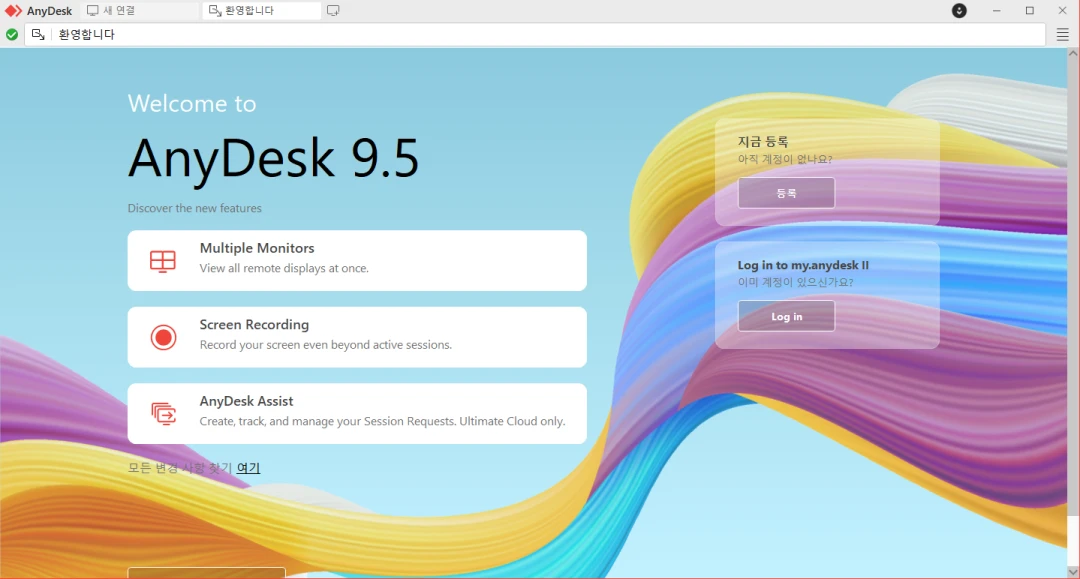Click '이미 계정이 있으신가요?' text
Viewport: 1080px width, 579px height.
pos(796,282)
